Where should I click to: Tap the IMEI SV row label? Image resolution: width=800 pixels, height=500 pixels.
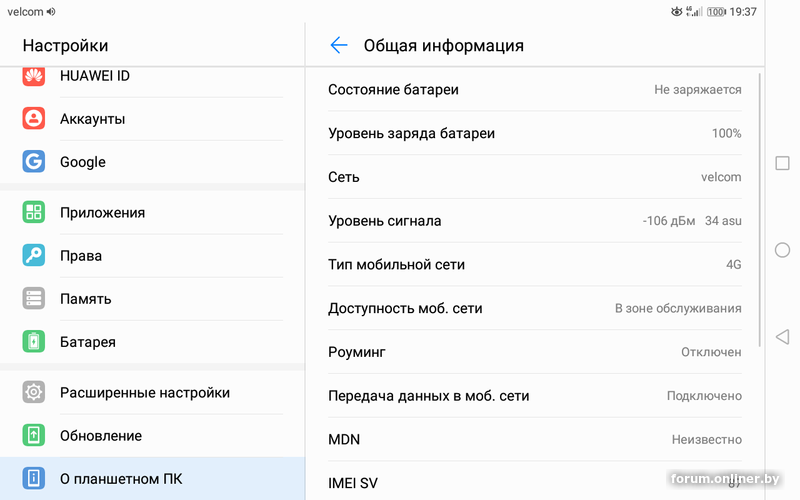(353, 483)
